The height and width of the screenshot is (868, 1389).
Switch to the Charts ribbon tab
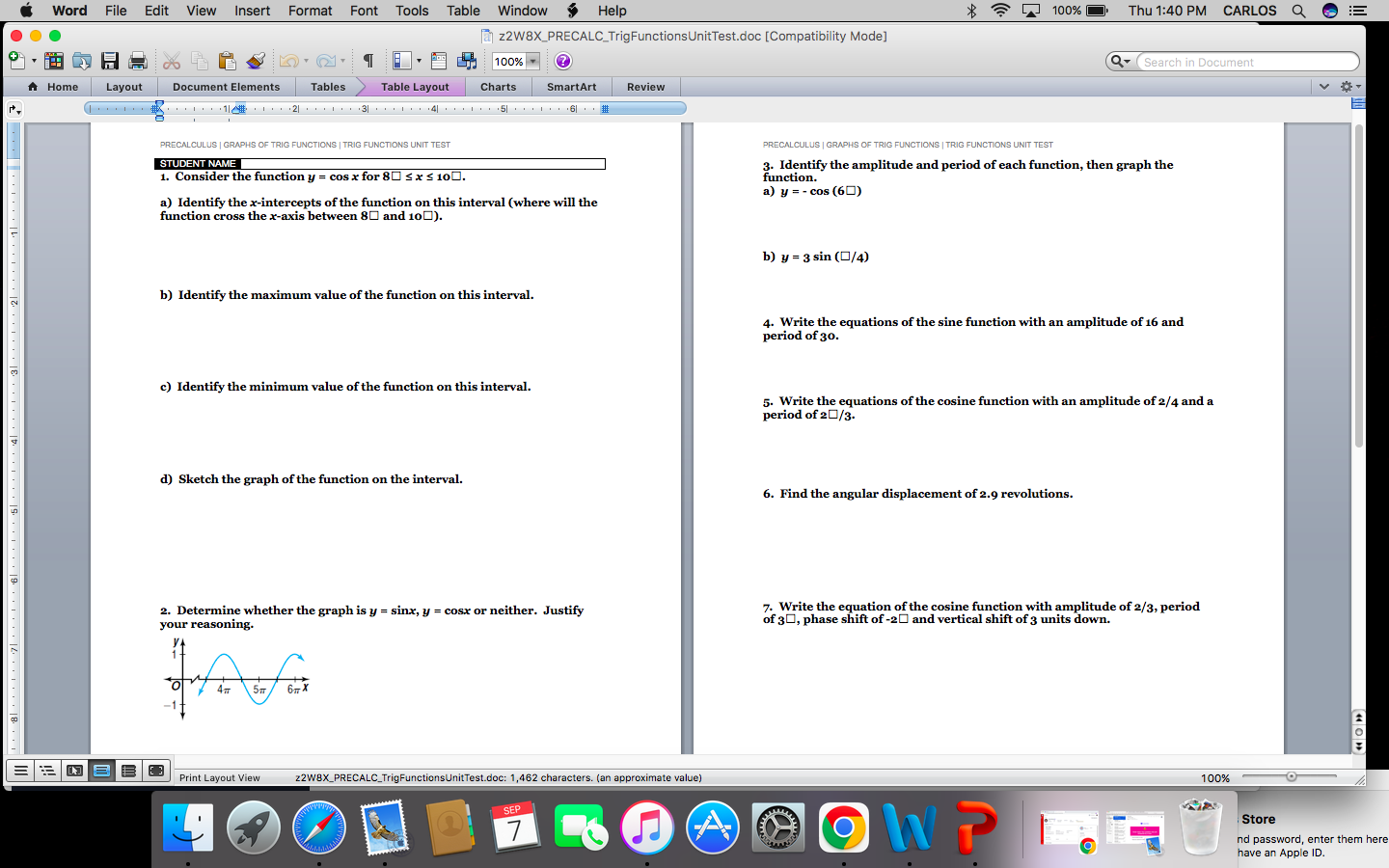(499, 87)
